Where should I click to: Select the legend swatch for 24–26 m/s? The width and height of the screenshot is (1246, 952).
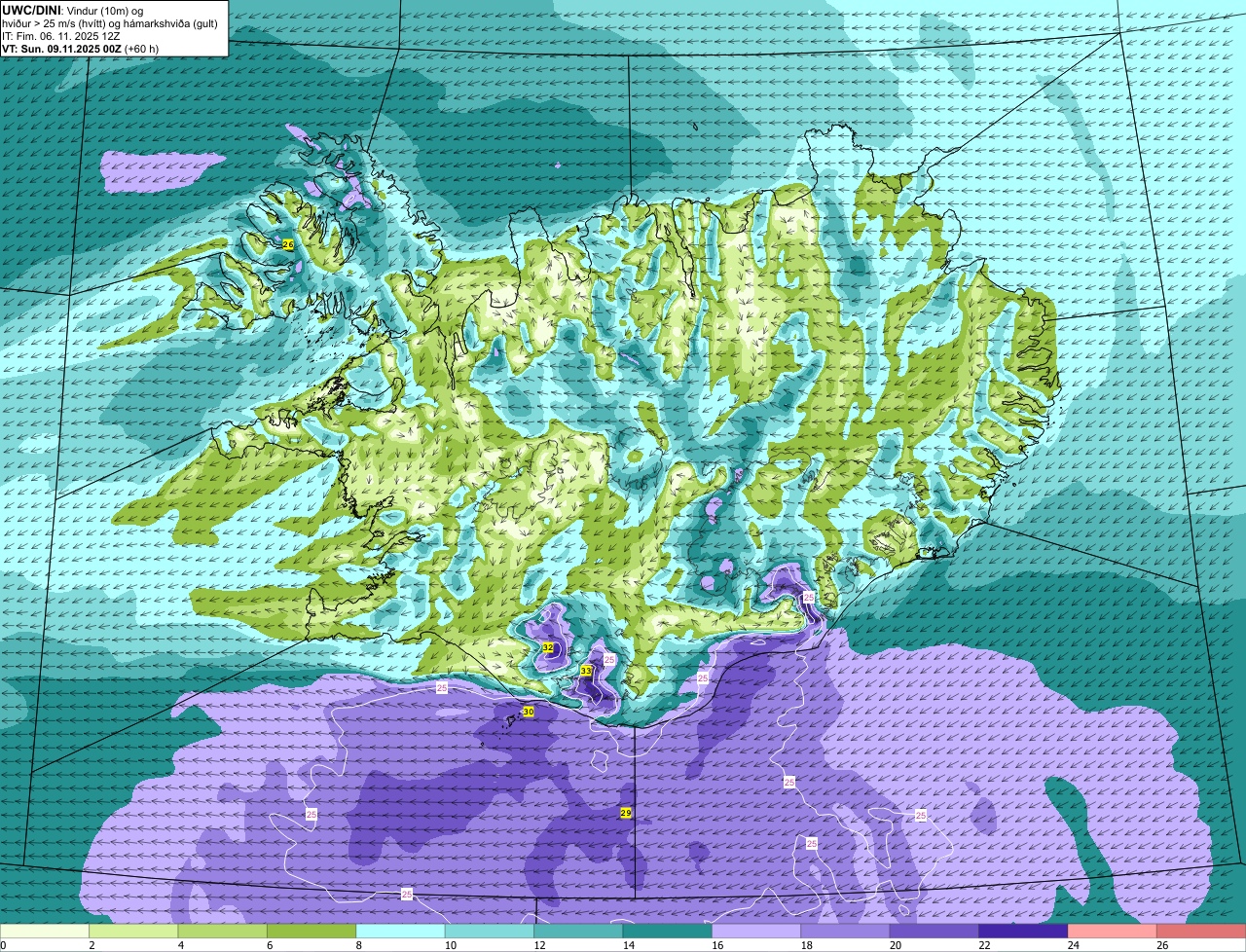[1113, 931]
